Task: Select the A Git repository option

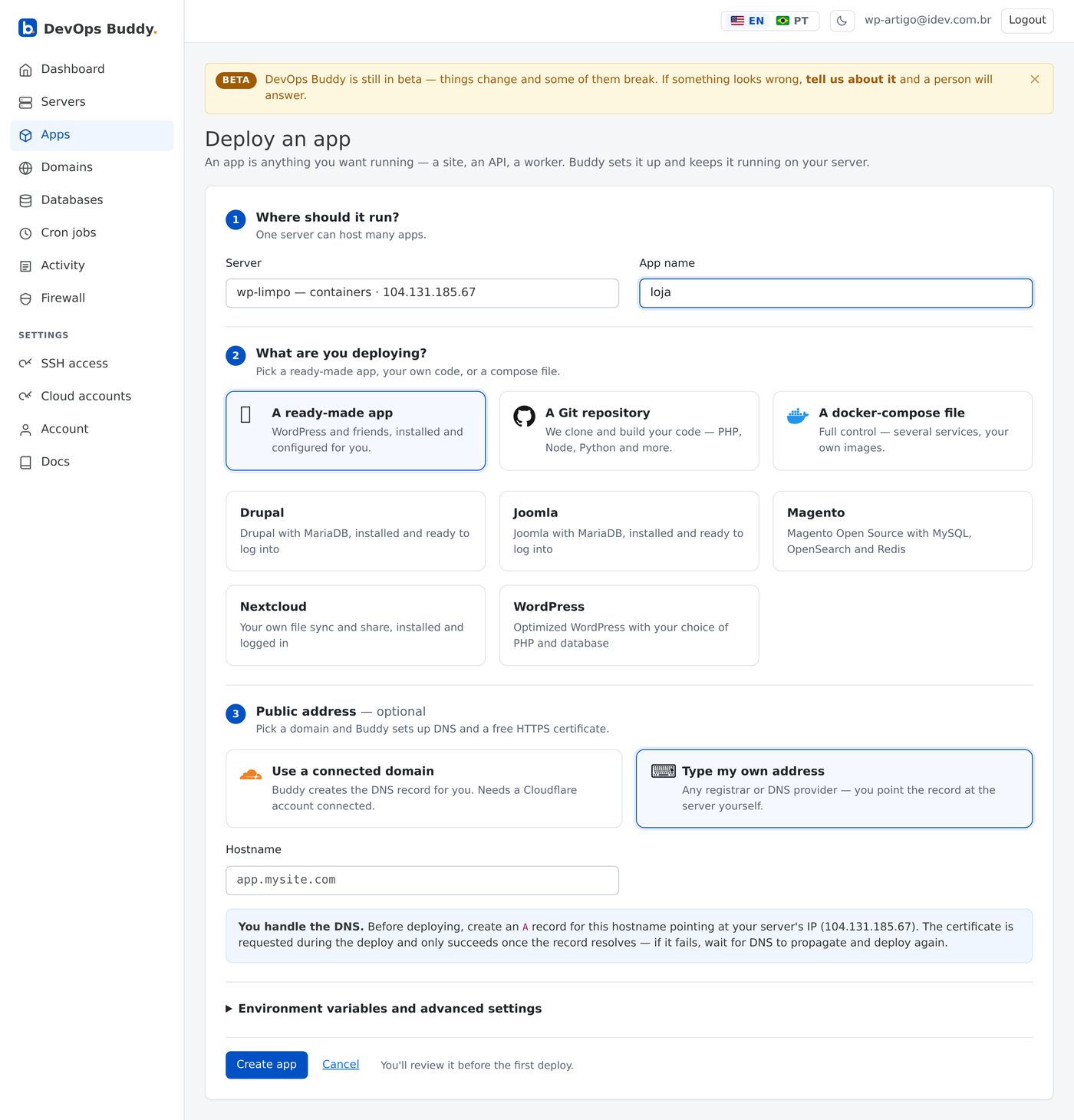Action: pyautogui.click(x=629, y=431)
